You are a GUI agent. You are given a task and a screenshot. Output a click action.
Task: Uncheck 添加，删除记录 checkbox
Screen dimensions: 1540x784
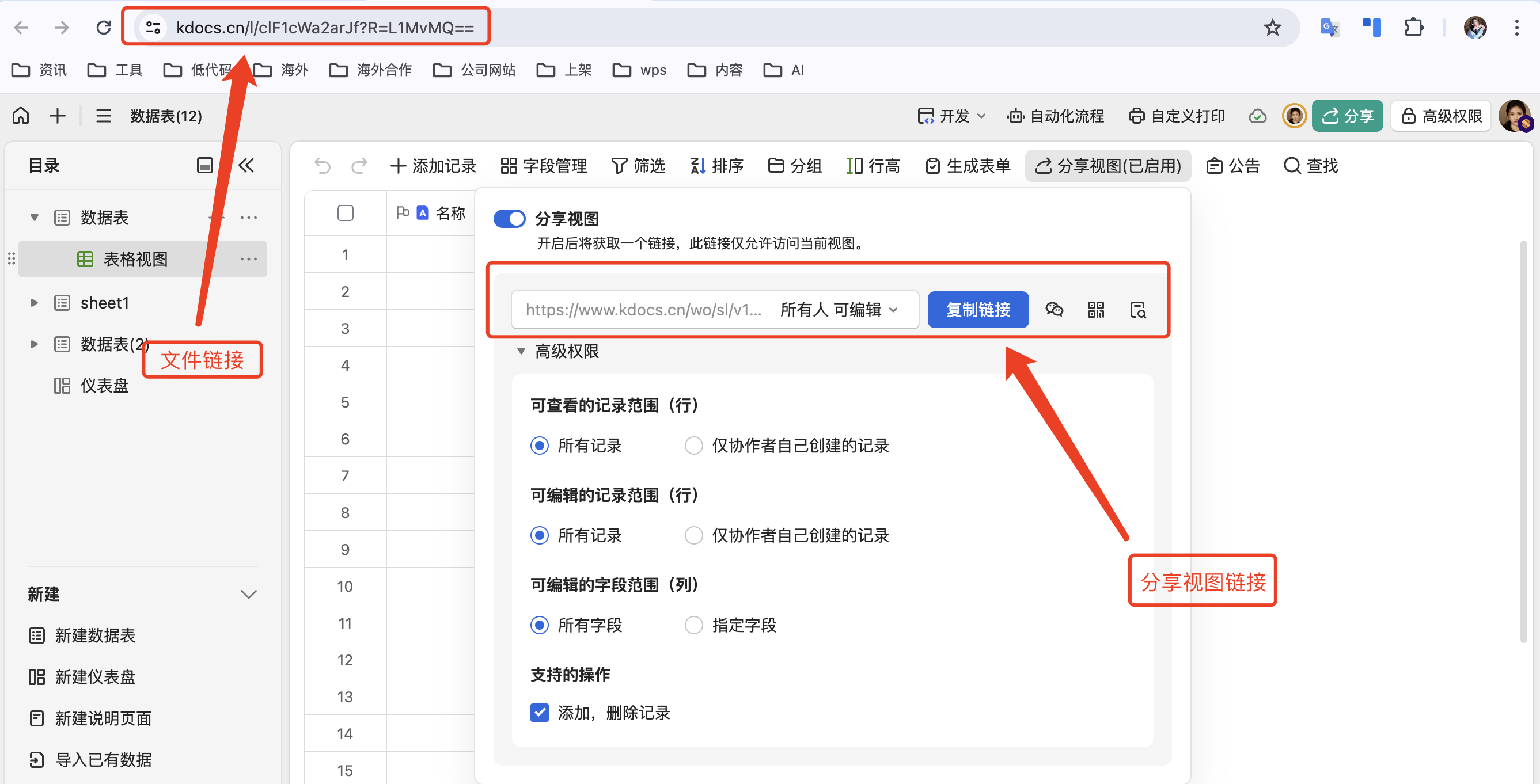point(539,712)
